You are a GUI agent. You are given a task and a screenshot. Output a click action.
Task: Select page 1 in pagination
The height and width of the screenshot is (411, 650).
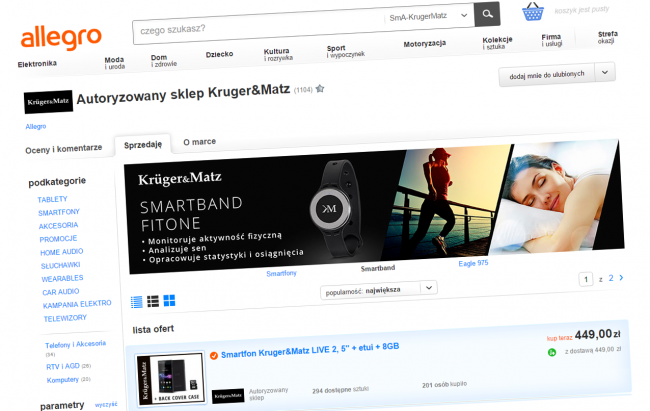586,280
